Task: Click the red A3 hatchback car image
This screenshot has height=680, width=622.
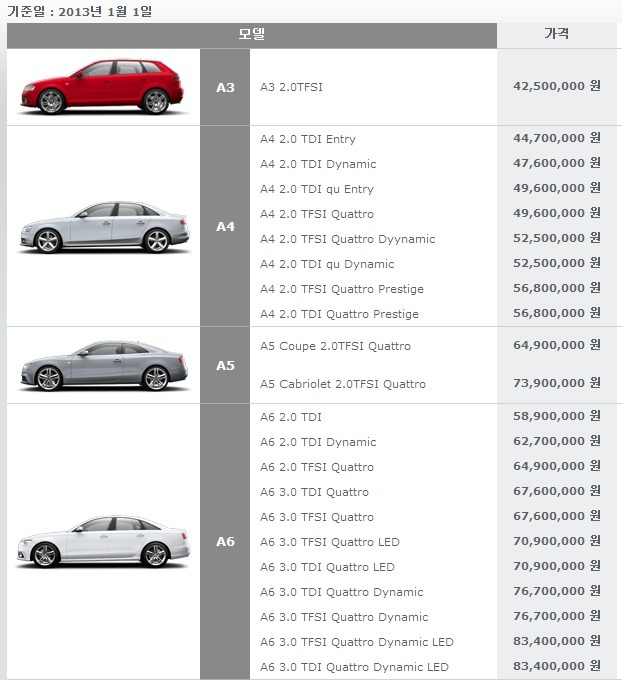Action: point(103,87)
